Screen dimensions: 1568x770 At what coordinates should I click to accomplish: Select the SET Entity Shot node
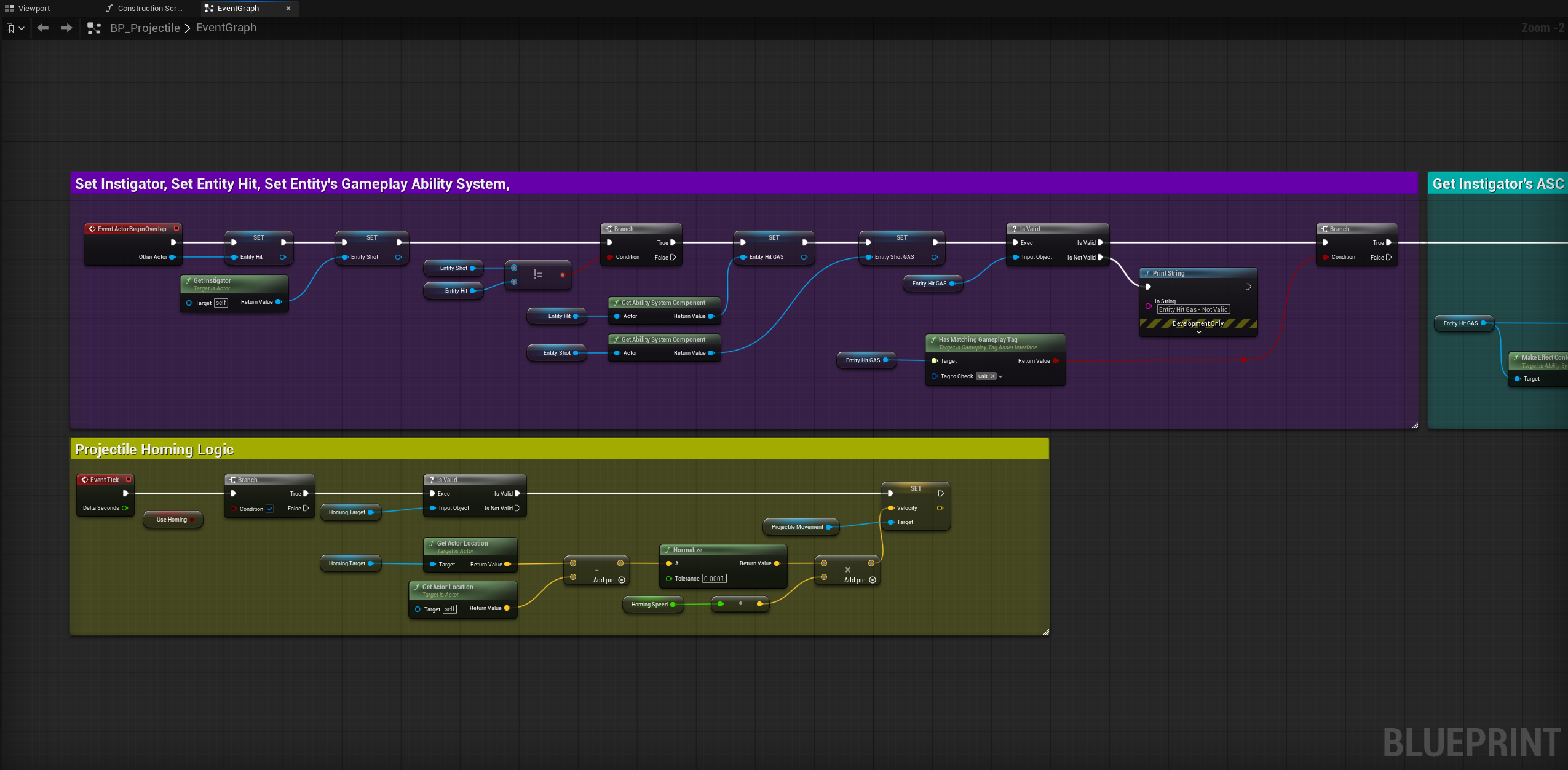tap(371, 247)
